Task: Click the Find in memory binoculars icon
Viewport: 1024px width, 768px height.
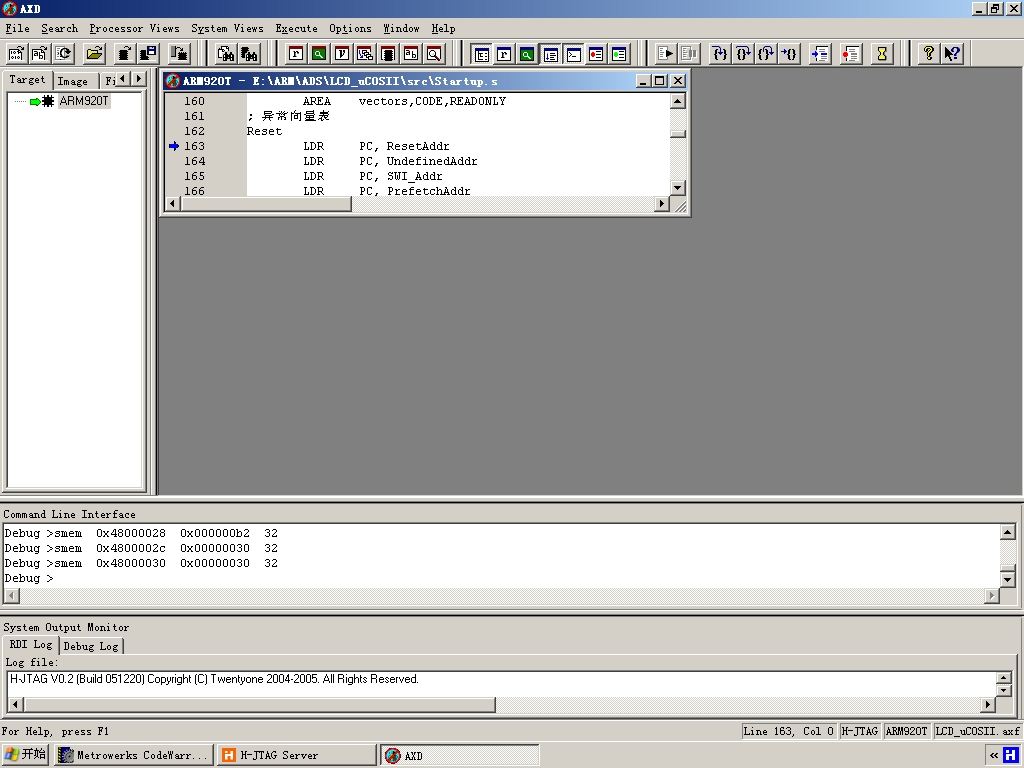Action: coord(249,54)
